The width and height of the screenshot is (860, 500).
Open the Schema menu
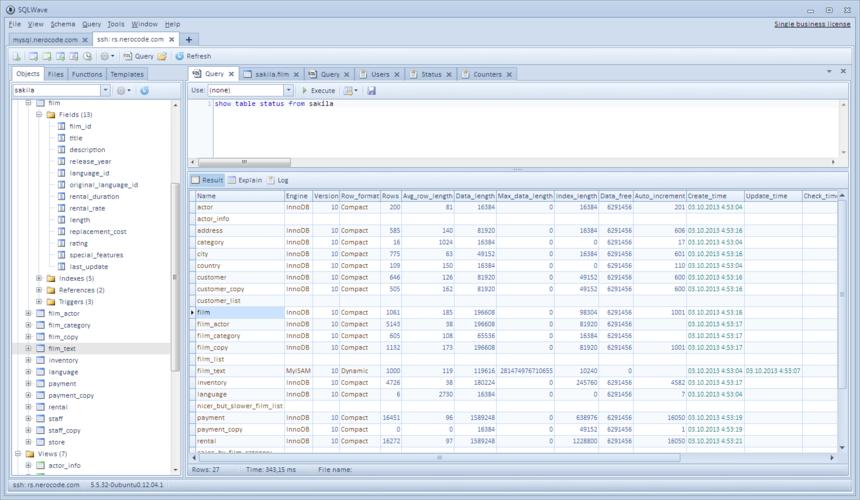pos(62,23)
